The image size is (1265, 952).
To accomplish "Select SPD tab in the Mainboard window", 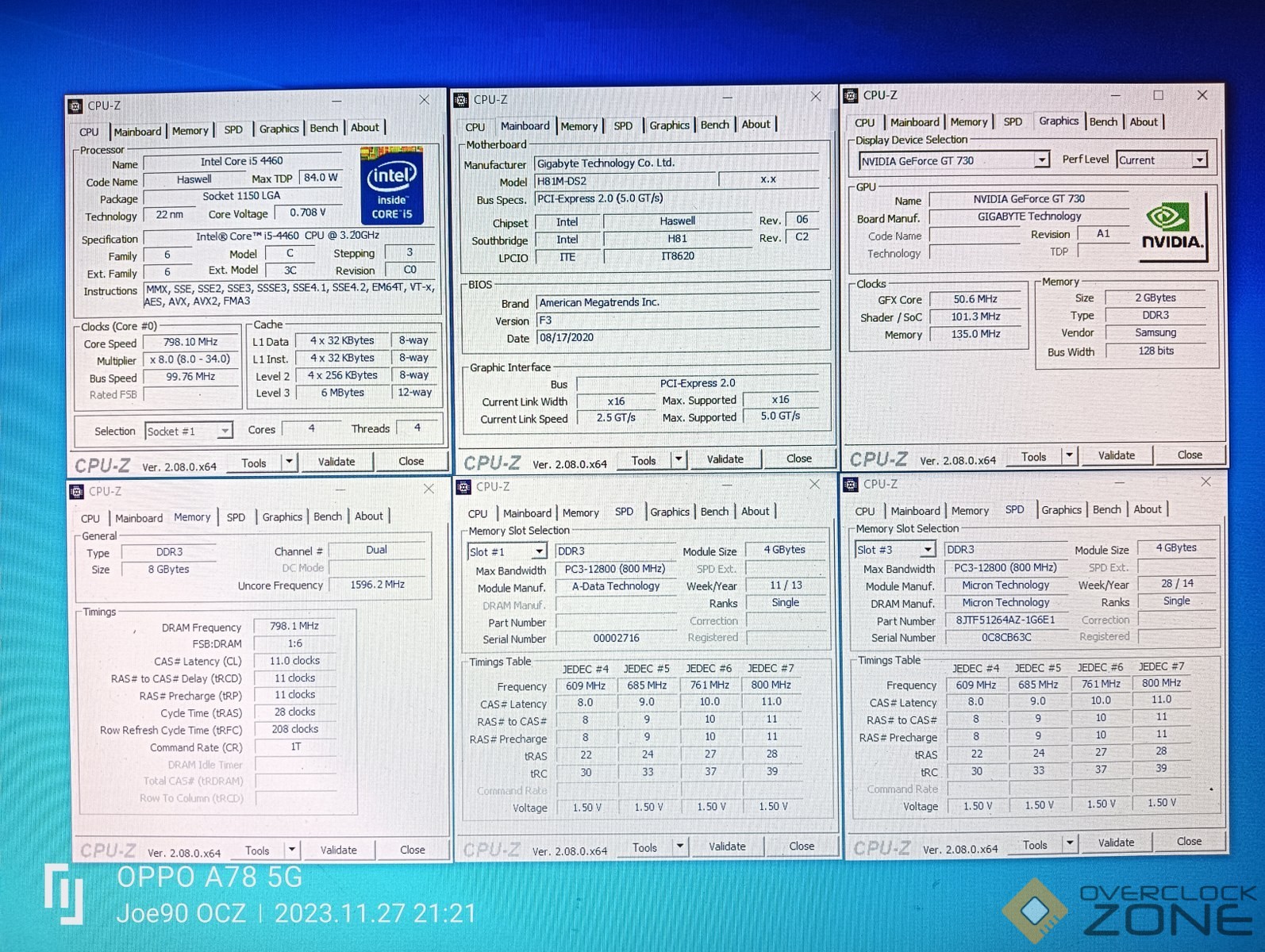I will 623,125.
